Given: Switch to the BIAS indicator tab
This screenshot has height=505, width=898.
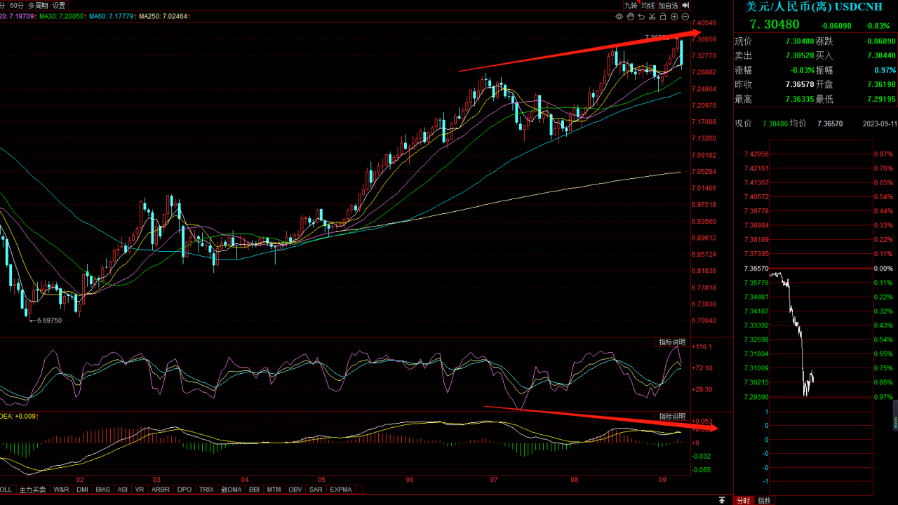Looking at the screenshot, I should point(103,490).
